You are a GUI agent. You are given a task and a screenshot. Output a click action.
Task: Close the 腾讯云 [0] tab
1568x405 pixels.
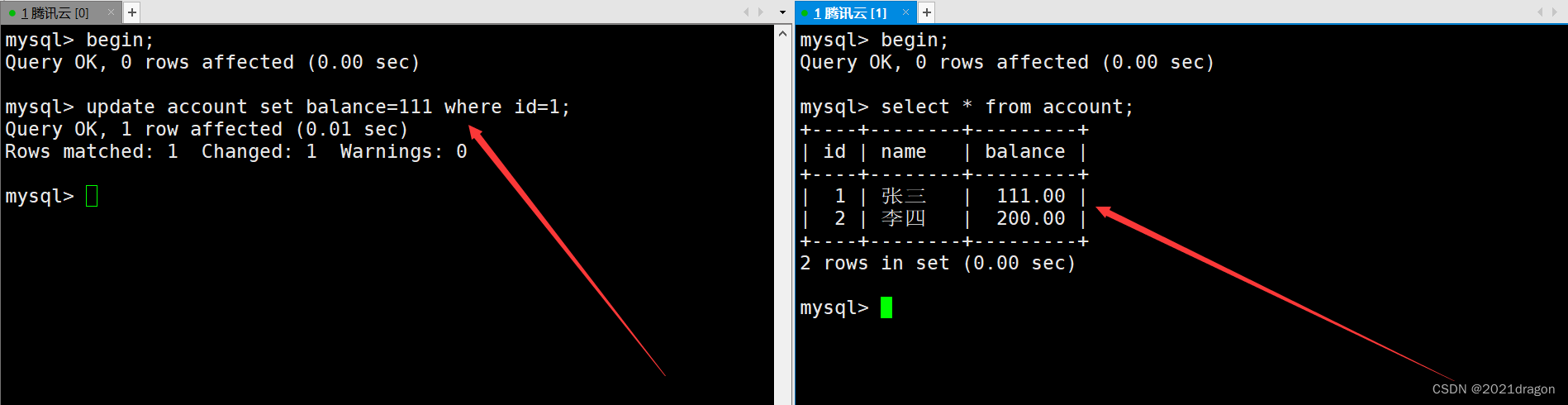click(111, 12)
